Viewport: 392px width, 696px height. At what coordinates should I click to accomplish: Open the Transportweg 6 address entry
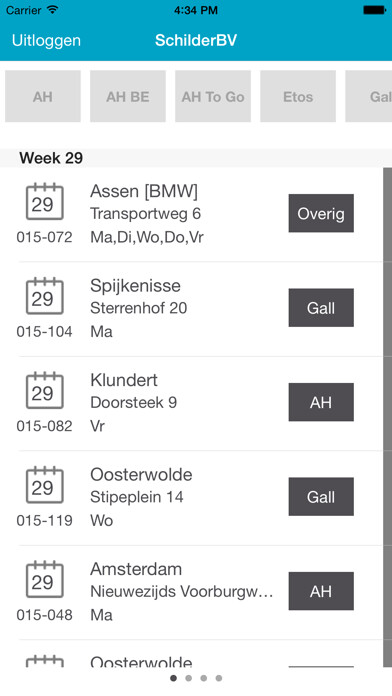(146, 214)
